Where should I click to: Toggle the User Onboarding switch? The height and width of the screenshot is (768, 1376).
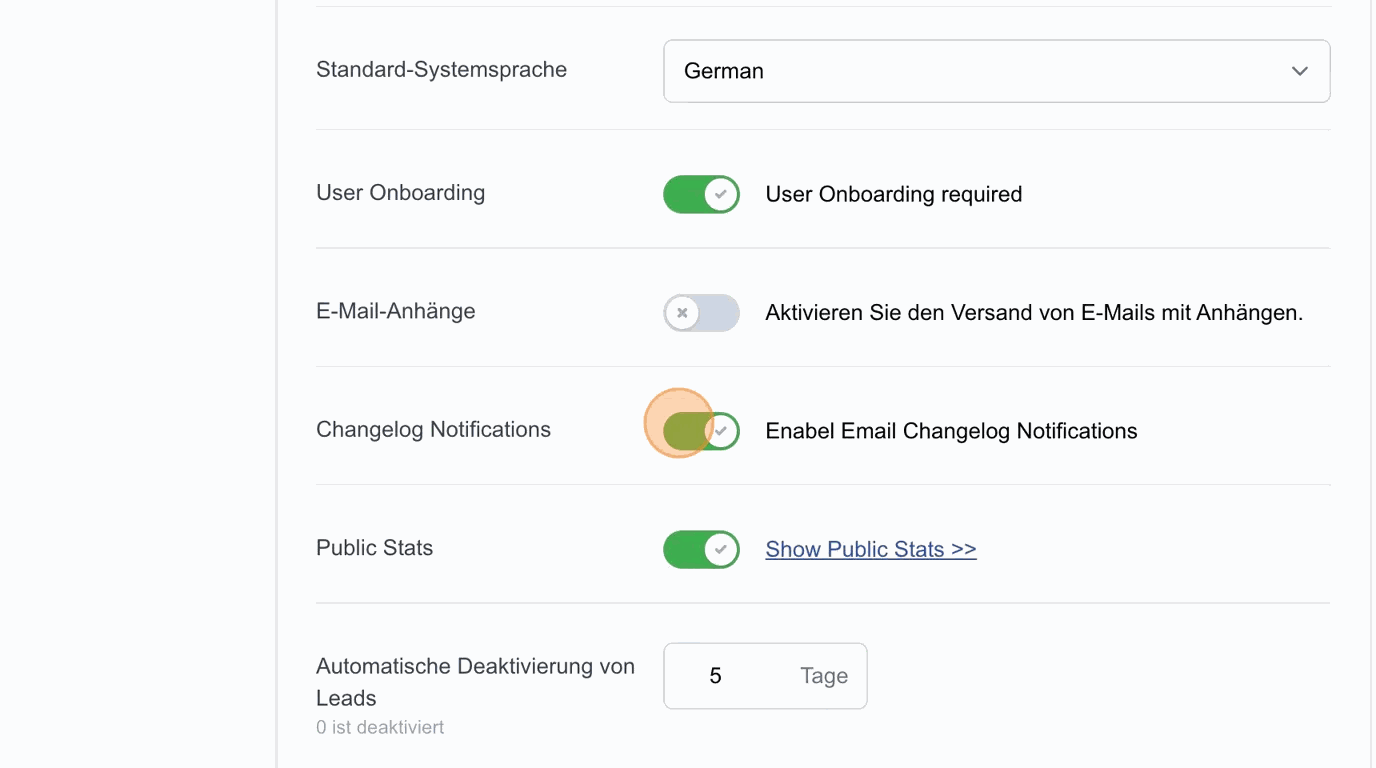pos(701,194)
